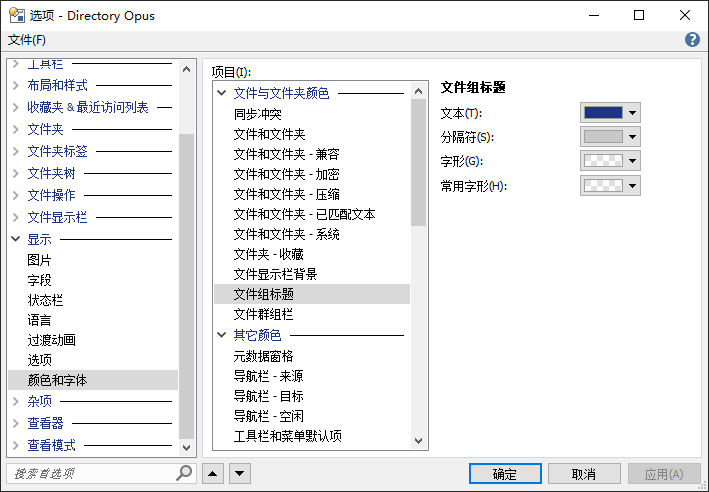Click the category tree scrollbar up arrow
Viewport: 709px width, 492px height.
point(186,70)
